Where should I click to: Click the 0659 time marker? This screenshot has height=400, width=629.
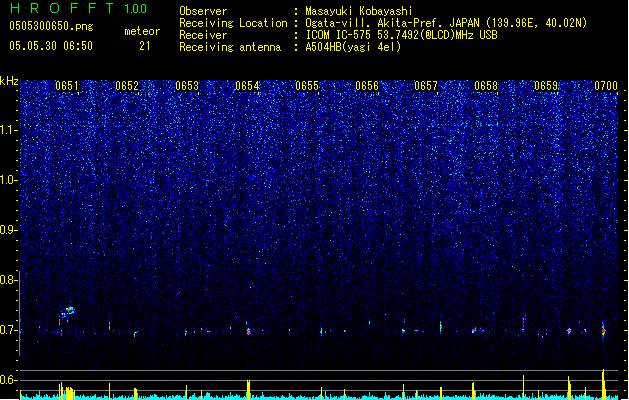[546, 86]
